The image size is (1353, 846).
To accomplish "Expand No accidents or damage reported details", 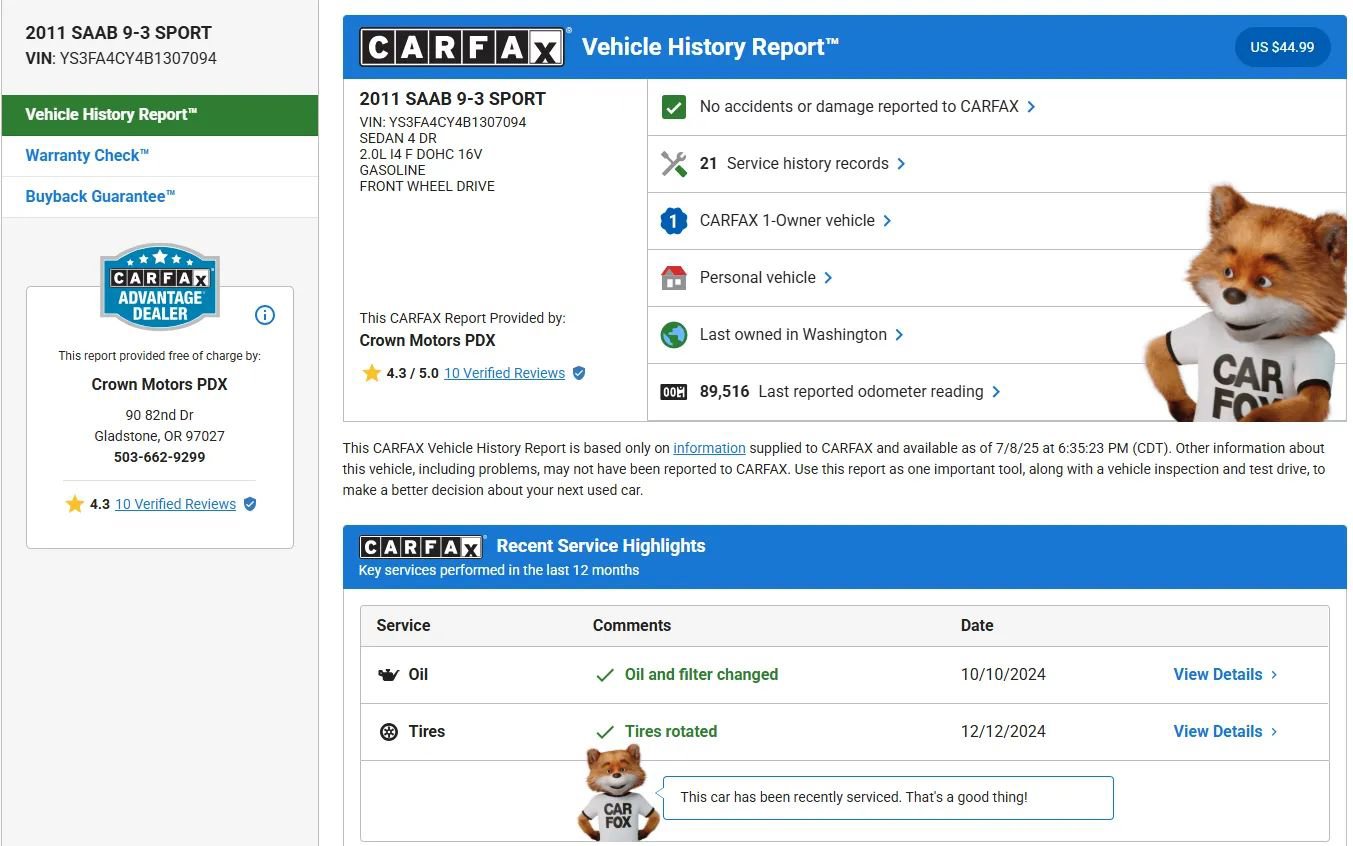I will coord(866,107).
